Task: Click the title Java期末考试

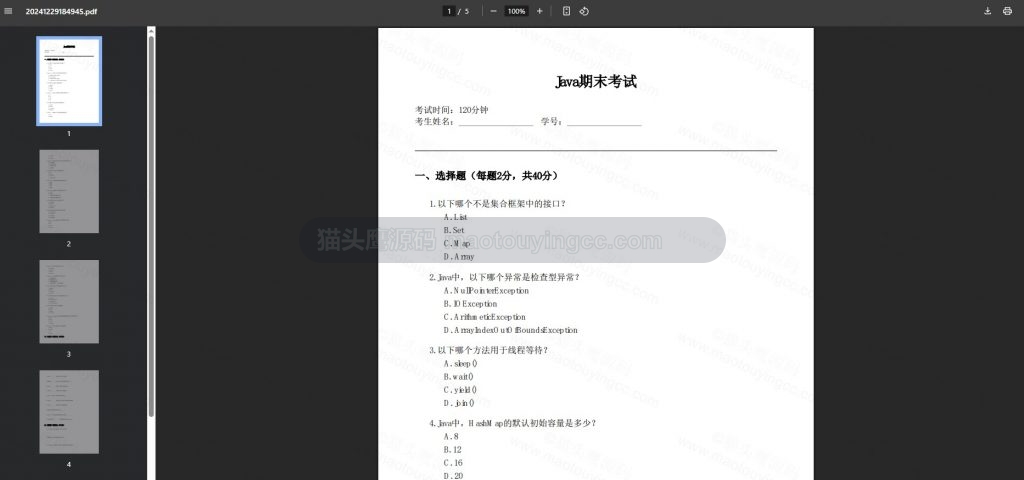Action: click(596, 82)
